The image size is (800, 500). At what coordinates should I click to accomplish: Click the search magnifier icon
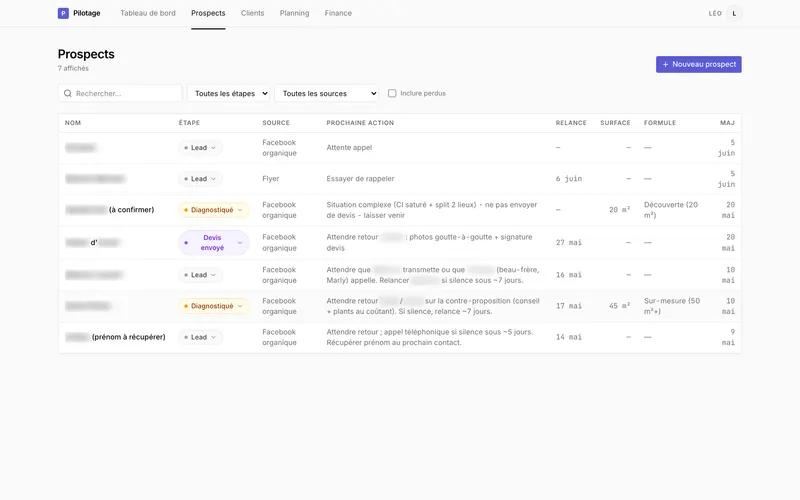[68, 93]
